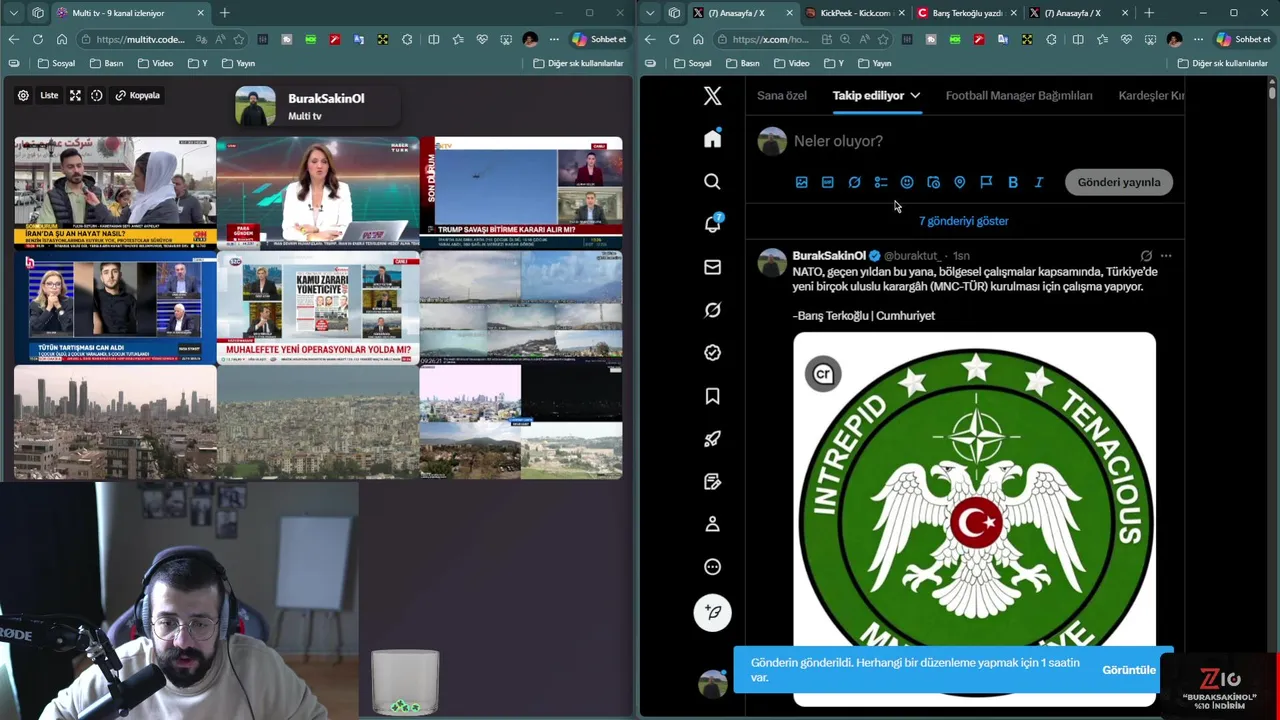The image size is (1280, 720).
Task: Open Grok in the X sidebar
Action: click(x=712, y=310)
